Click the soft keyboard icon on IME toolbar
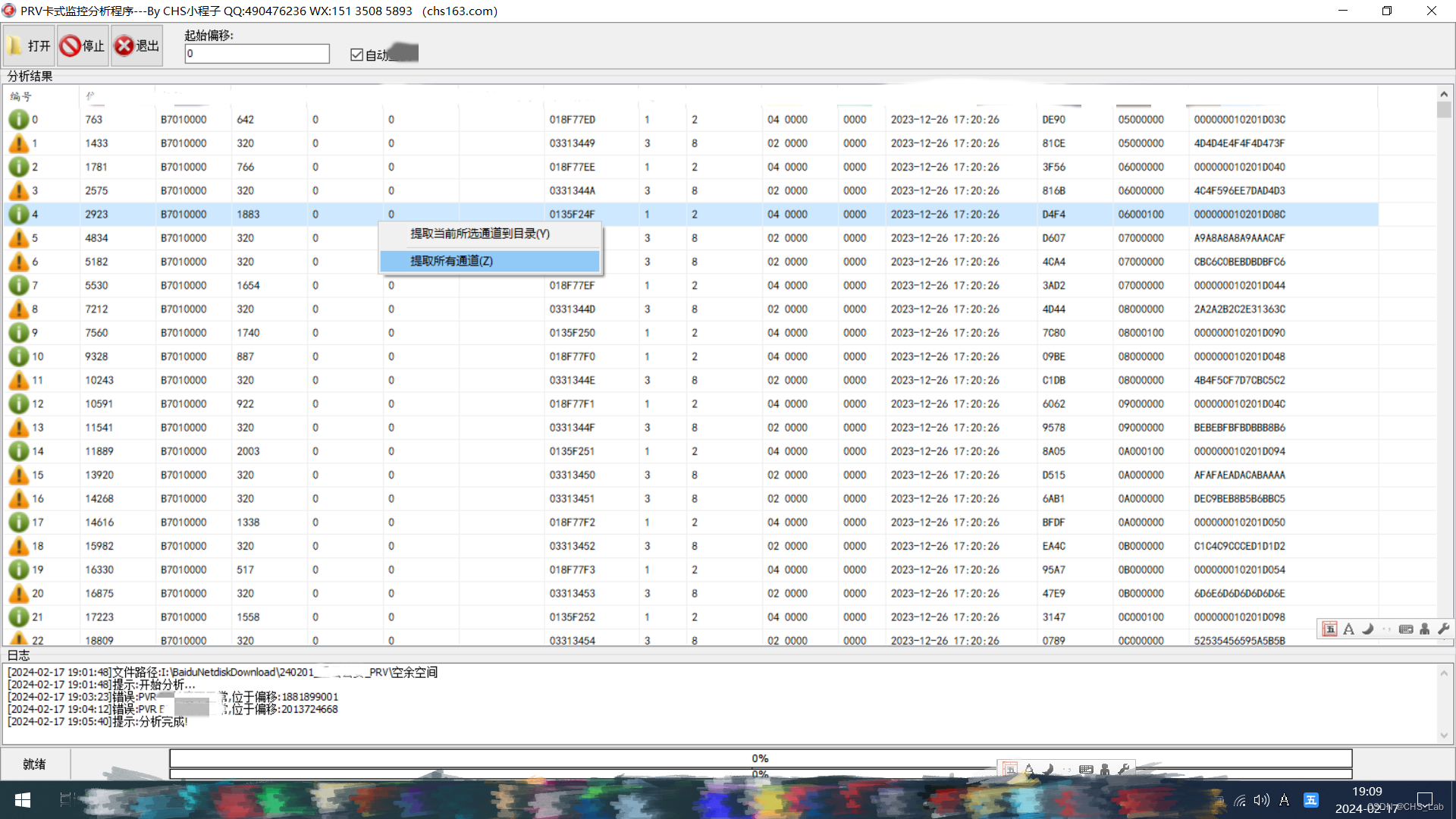 [x=1405, y=629]
